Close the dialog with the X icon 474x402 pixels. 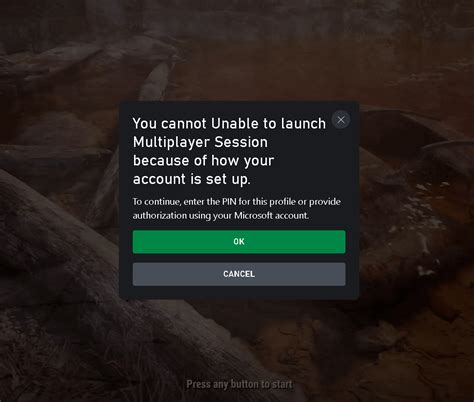341,120
